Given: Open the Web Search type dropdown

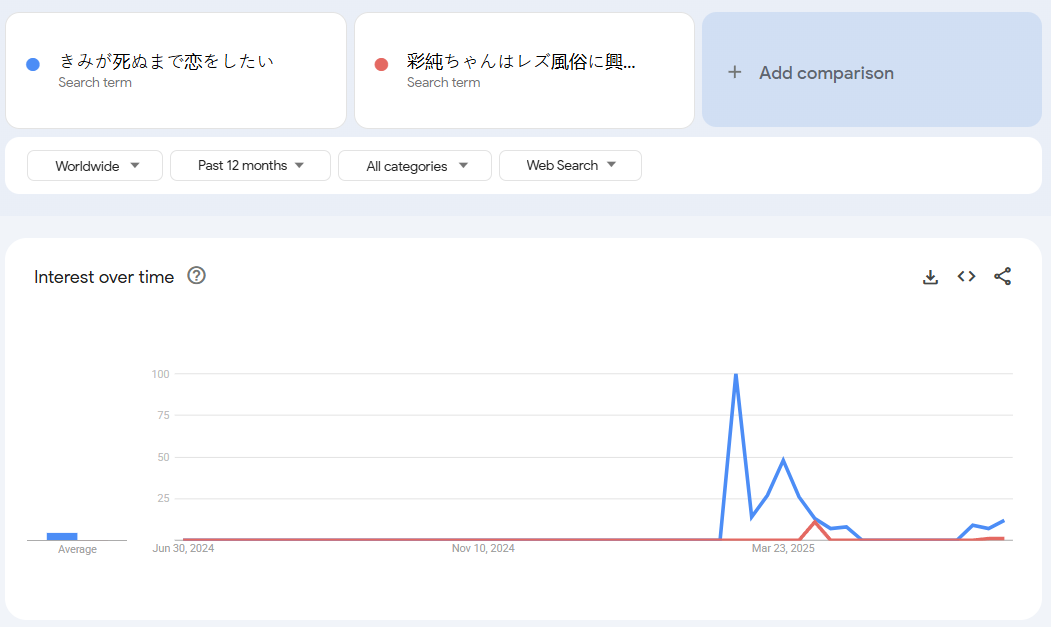Looking at the screenshot, I should (570, 166).
